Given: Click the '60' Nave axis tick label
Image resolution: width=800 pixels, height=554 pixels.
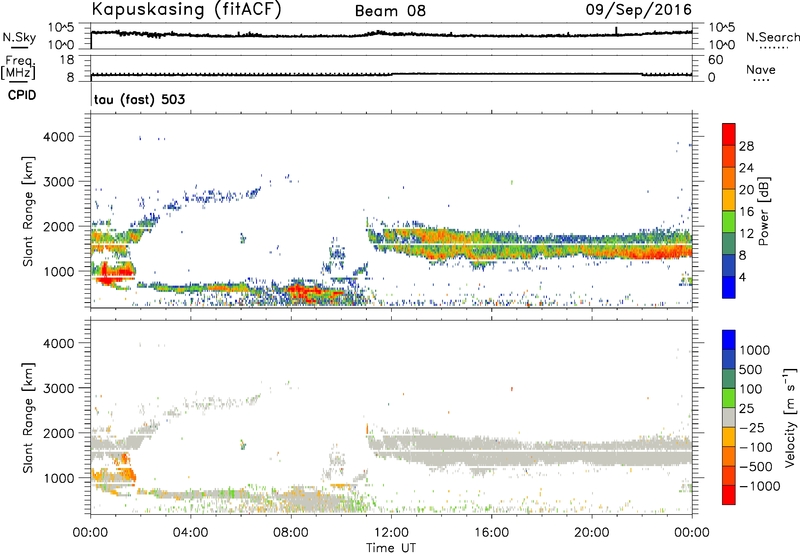Looking at the screenshot, I should coord(715,60).
